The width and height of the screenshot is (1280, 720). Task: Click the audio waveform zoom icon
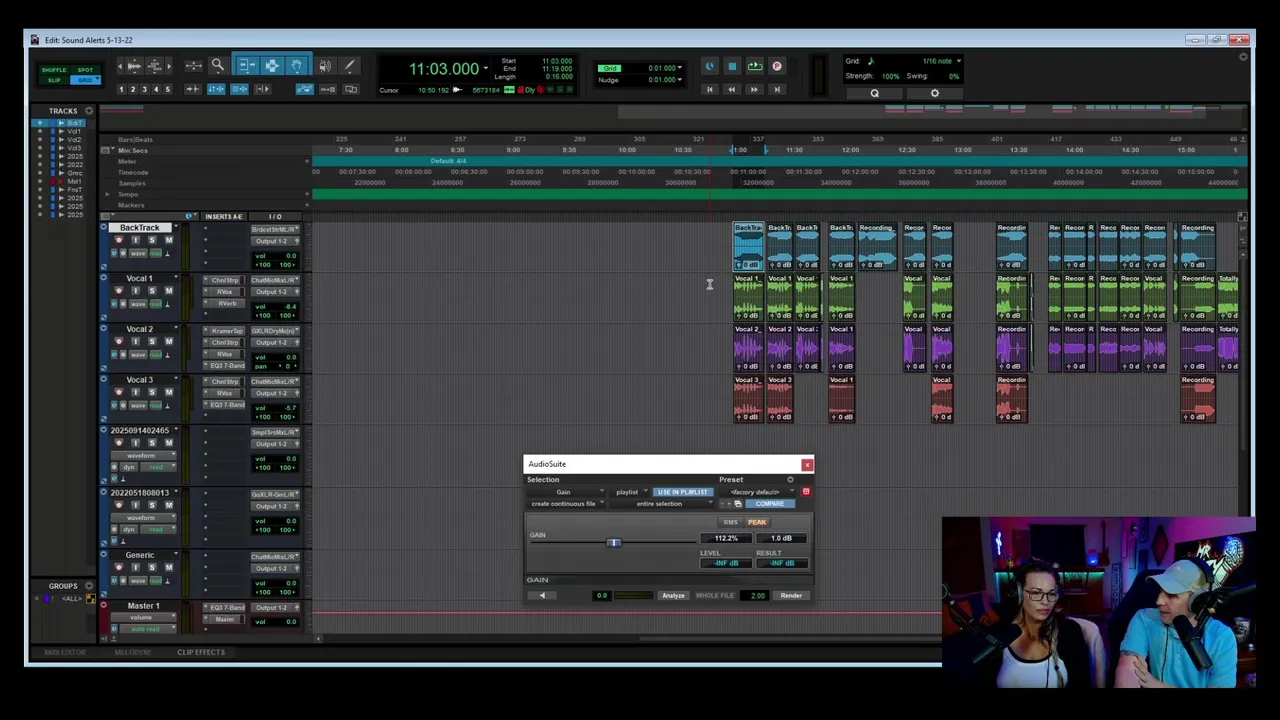point(134,66)
